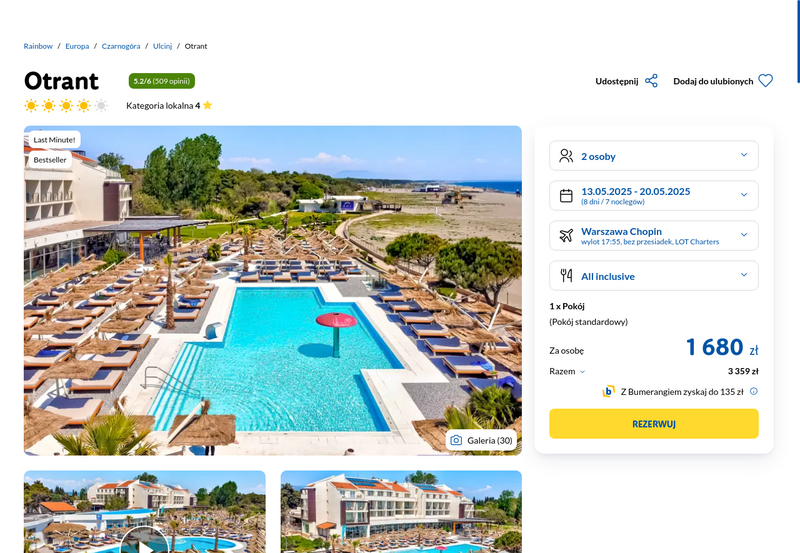Expand the 2 osoby dropdown

point(654,156)
